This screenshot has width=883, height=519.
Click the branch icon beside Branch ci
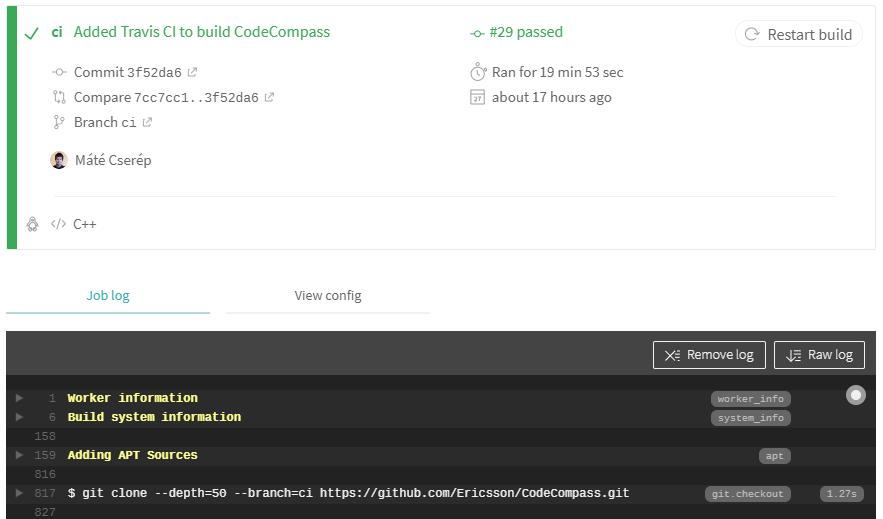(x=59, y=122)
